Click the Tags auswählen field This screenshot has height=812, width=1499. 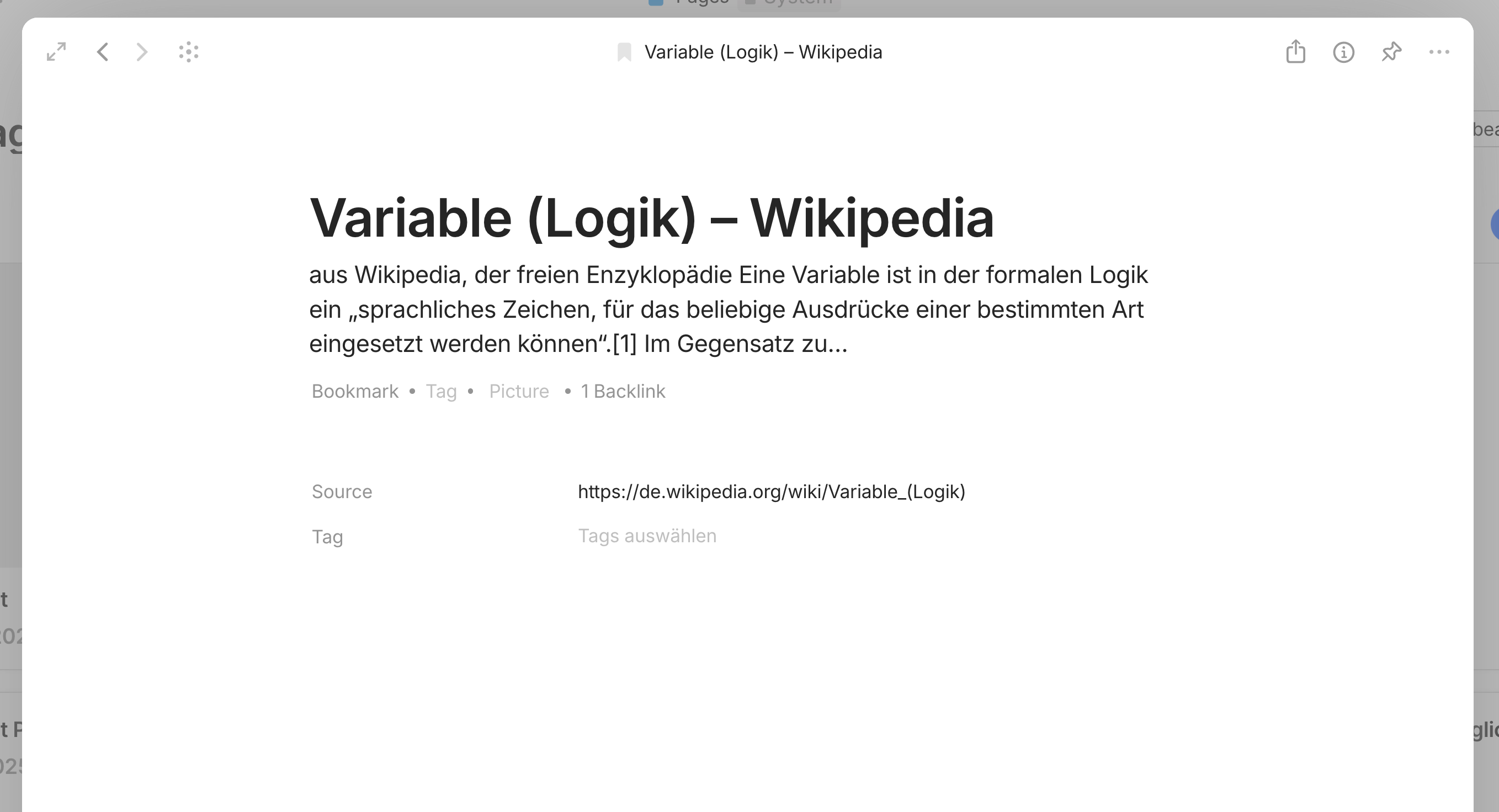(x=646, y=536)
